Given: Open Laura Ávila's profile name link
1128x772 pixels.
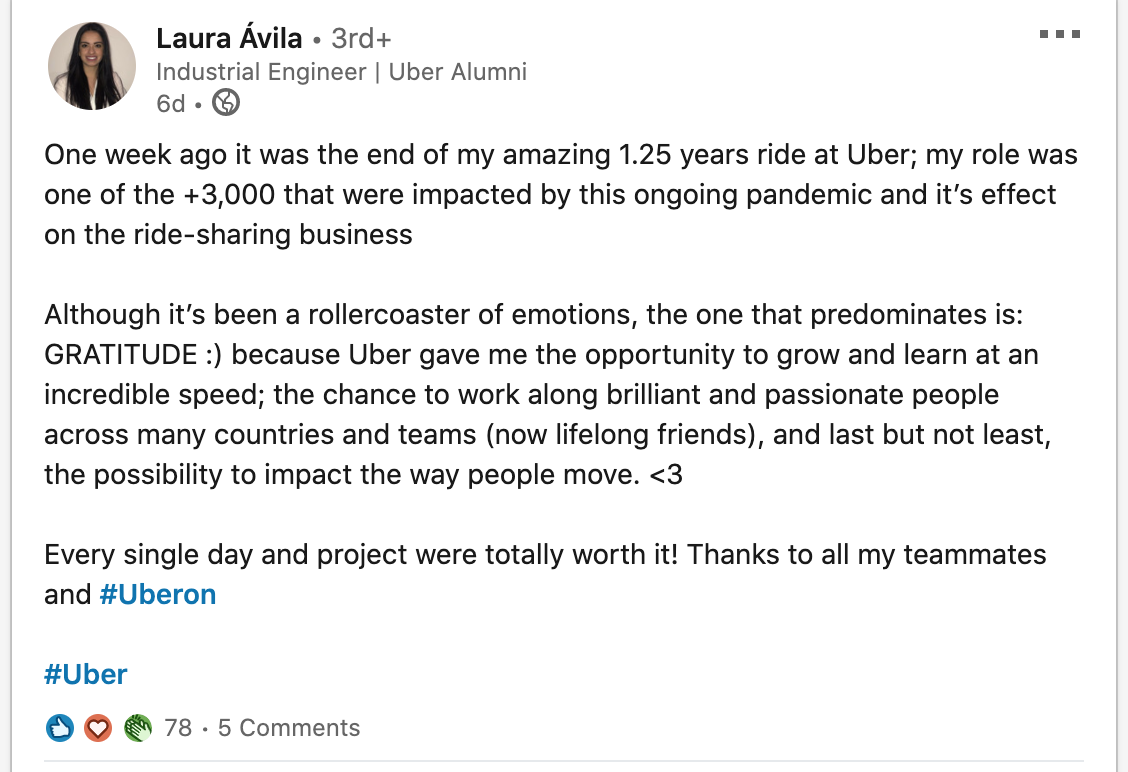Looking at the screenshot, I should pos(229,38).
